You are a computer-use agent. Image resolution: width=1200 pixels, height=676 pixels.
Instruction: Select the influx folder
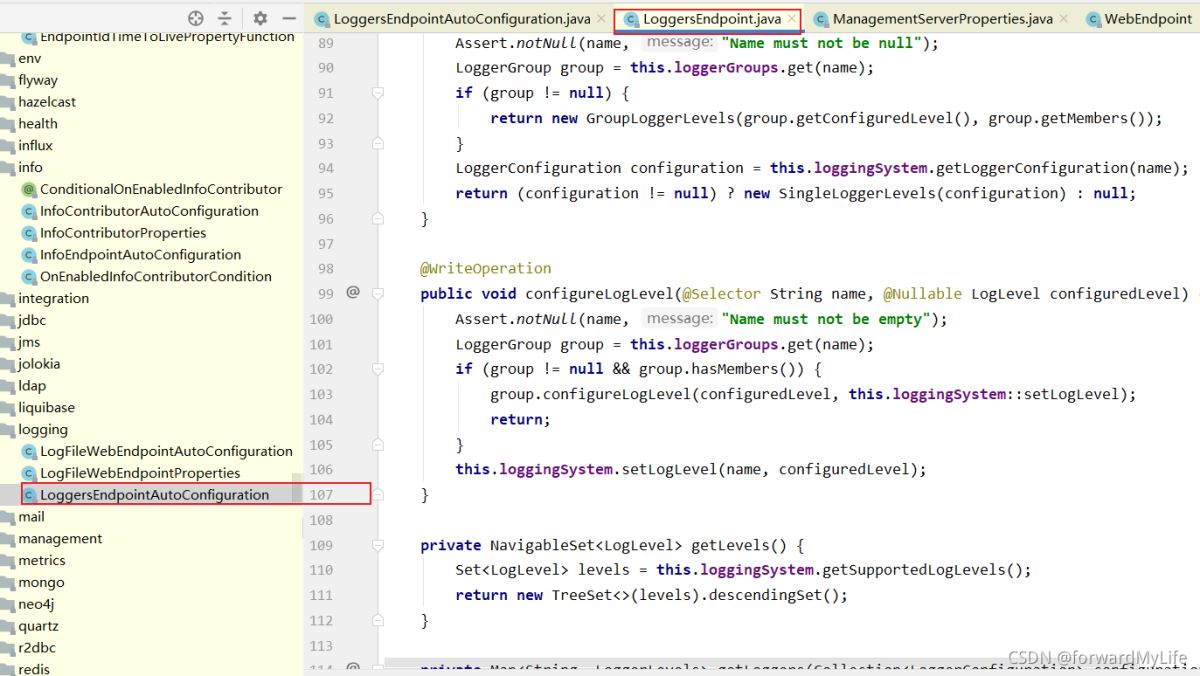click(35, 145)
